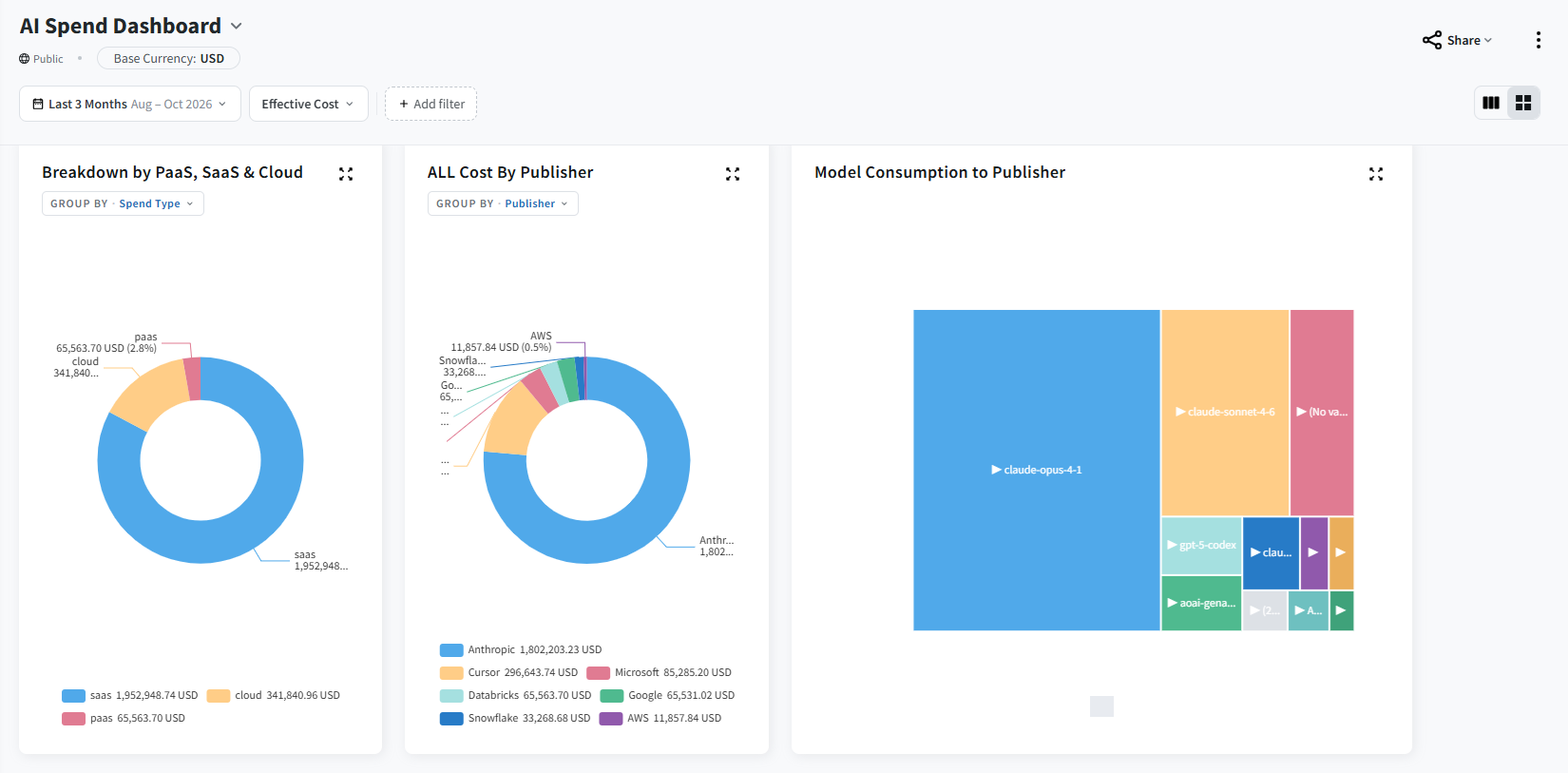The width and height of the screenshot is (1568, 773).
Task: Click the small green treemap block
Action: [x=1342, y=610]
